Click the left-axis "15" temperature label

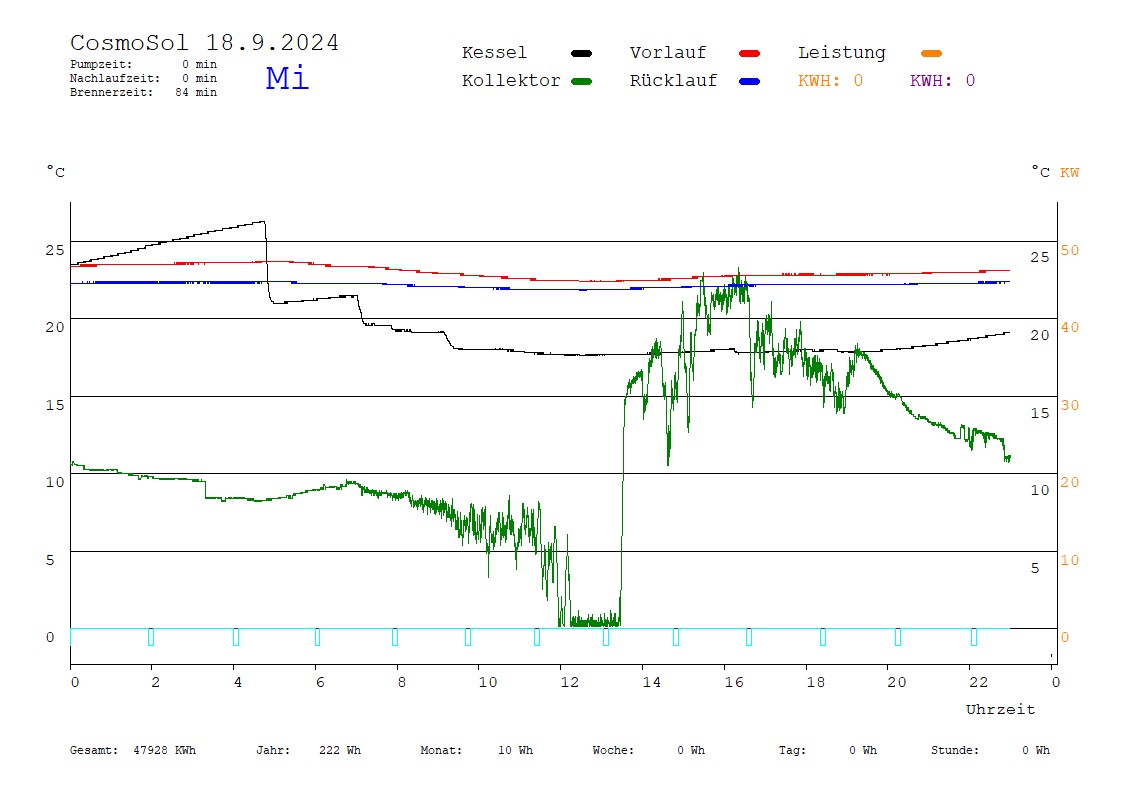tap(55, 405)
